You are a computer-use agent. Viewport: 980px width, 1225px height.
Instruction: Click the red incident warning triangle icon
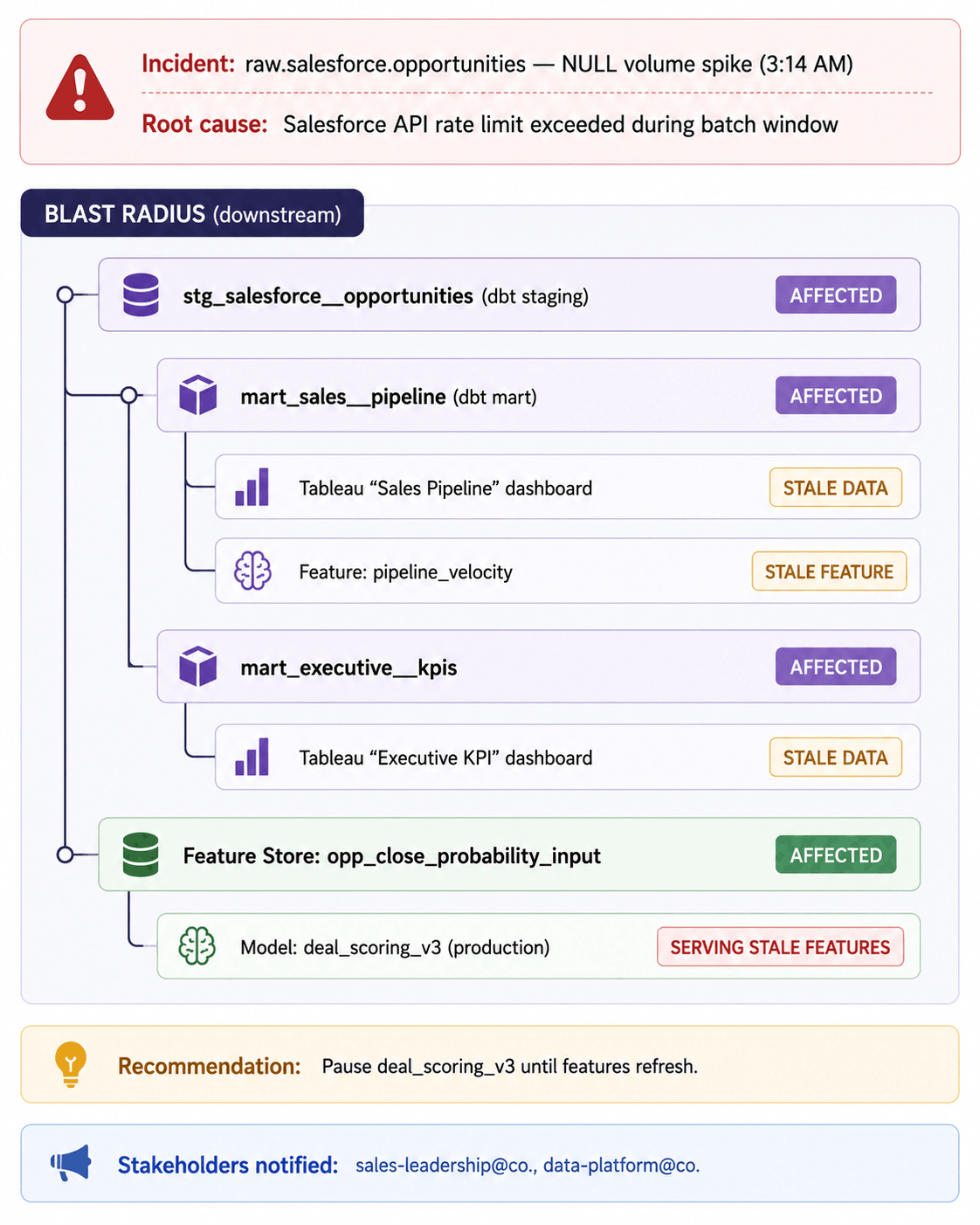click(79, 87)
